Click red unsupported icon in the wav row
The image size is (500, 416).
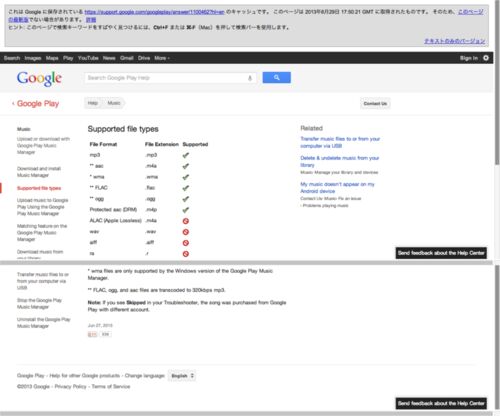pos(186,232)
